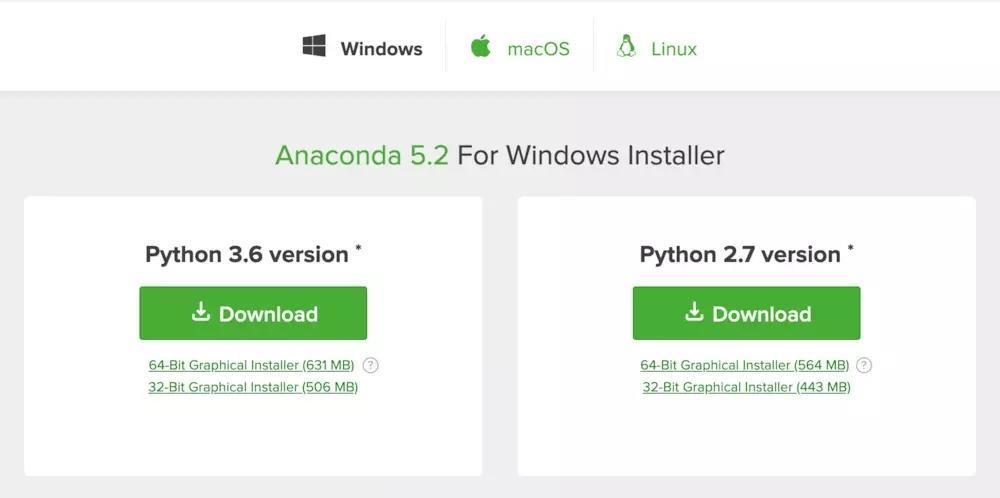
Task: Open 64-Bit Graphical Installer (631 MB) link
Action: point(251,365)
